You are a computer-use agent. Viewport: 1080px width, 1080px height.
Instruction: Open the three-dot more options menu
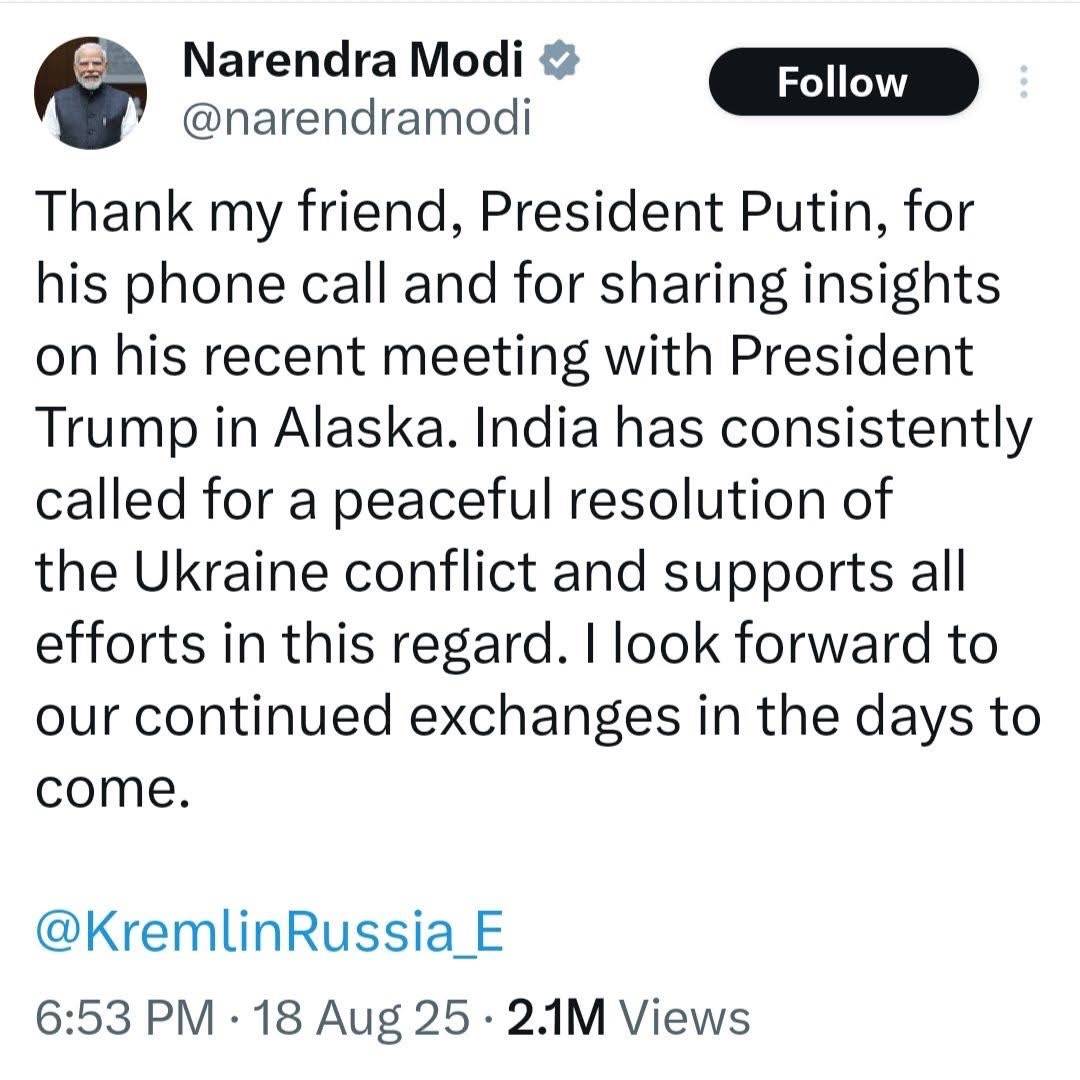click(x=1024, y=81)
